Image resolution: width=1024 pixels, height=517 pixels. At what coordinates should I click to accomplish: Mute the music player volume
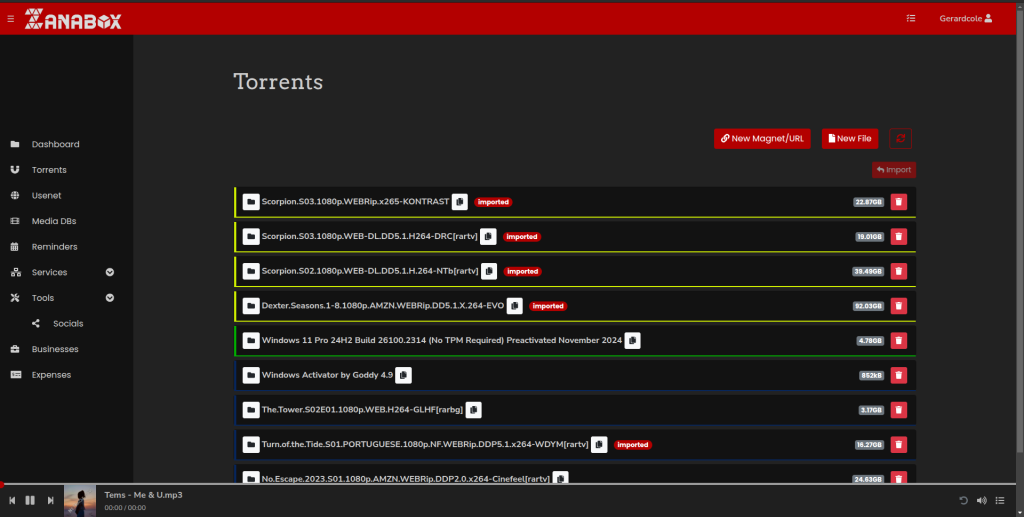[982, 500]
